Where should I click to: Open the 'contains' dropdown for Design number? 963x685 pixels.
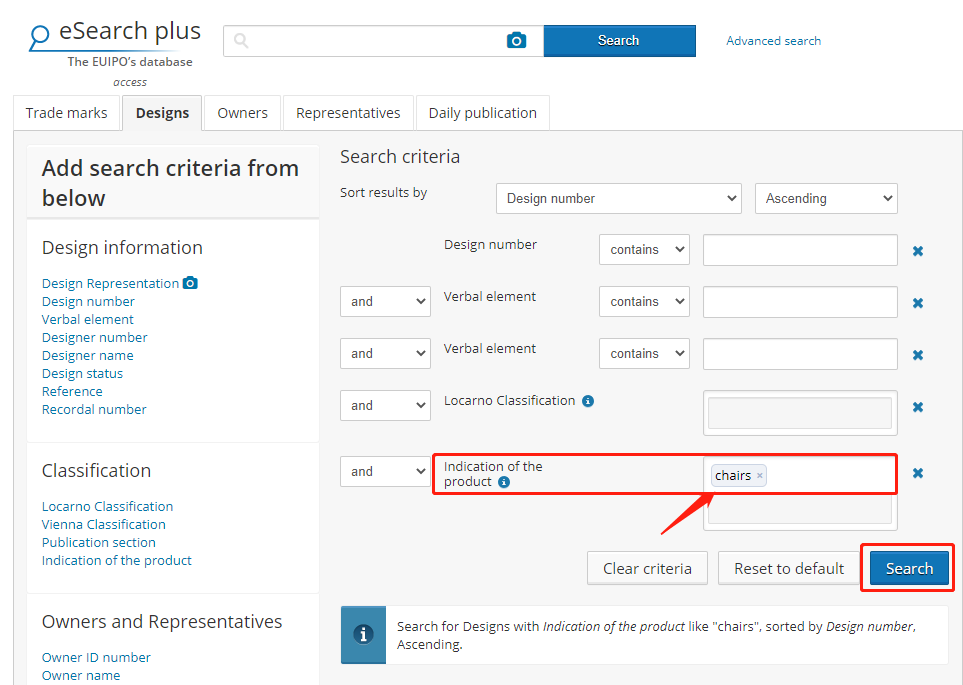644,250
